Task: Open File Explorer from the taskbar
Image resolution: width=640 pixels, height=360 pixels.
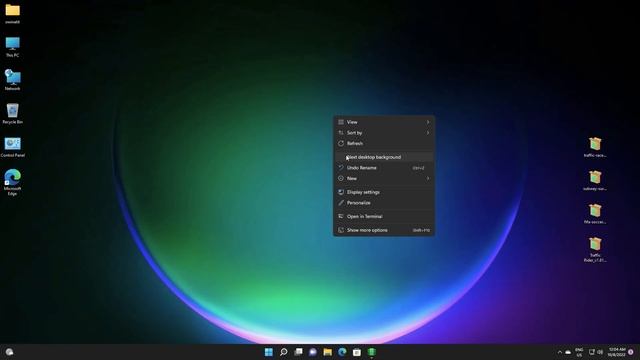Action: point(327,352)
